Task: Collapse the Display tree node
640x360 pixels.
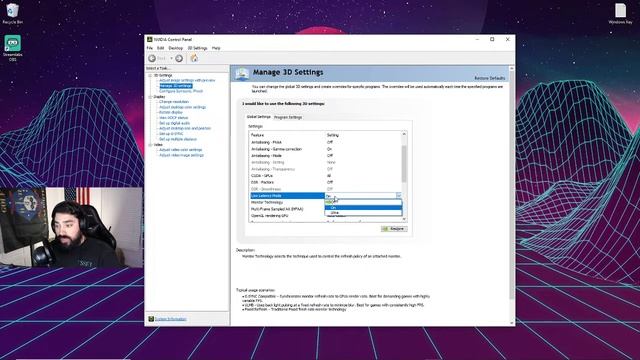Action: coord(150,97)
